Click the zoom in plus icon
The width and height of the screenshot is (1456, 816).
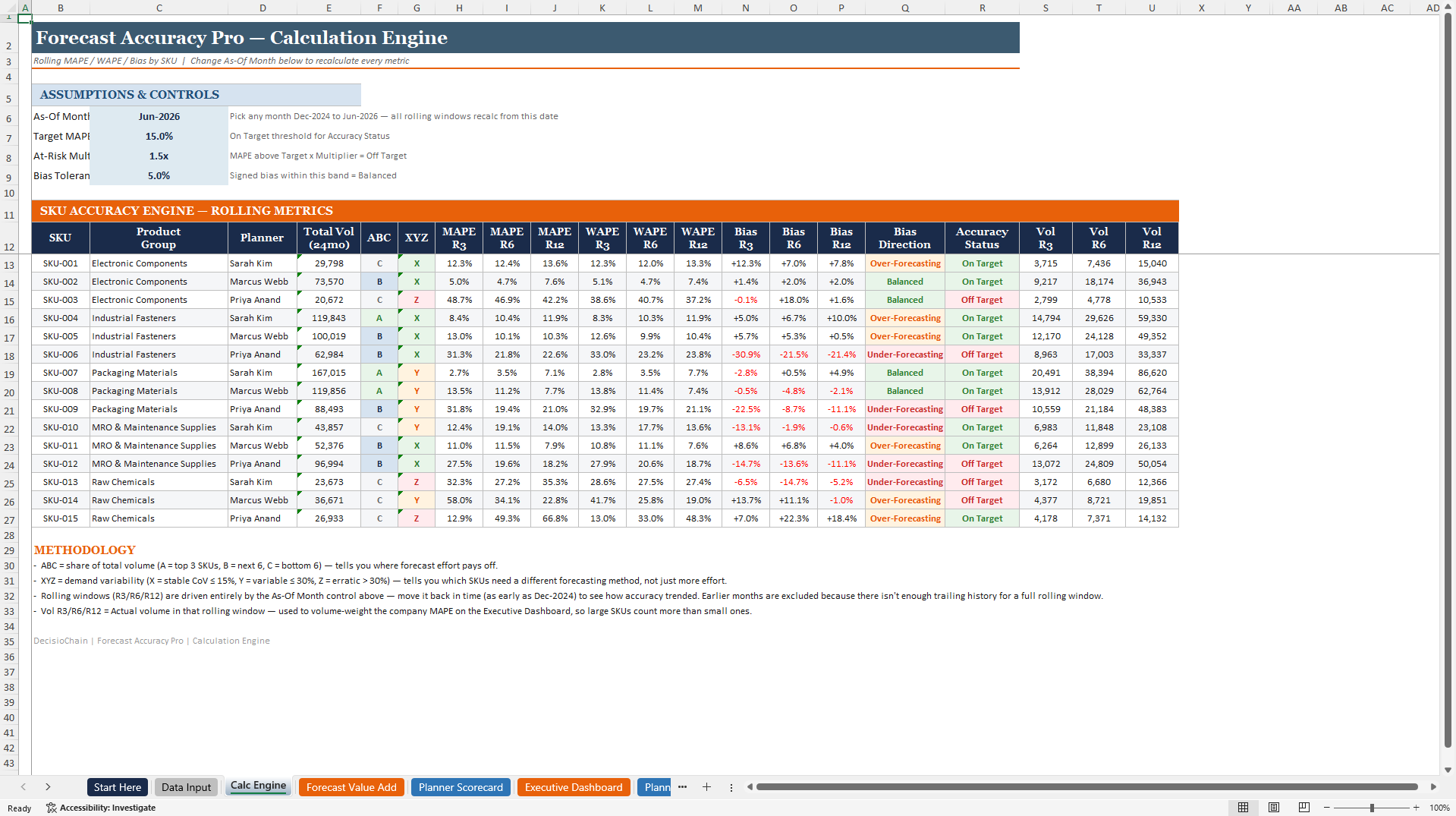tap(1416, 808)
